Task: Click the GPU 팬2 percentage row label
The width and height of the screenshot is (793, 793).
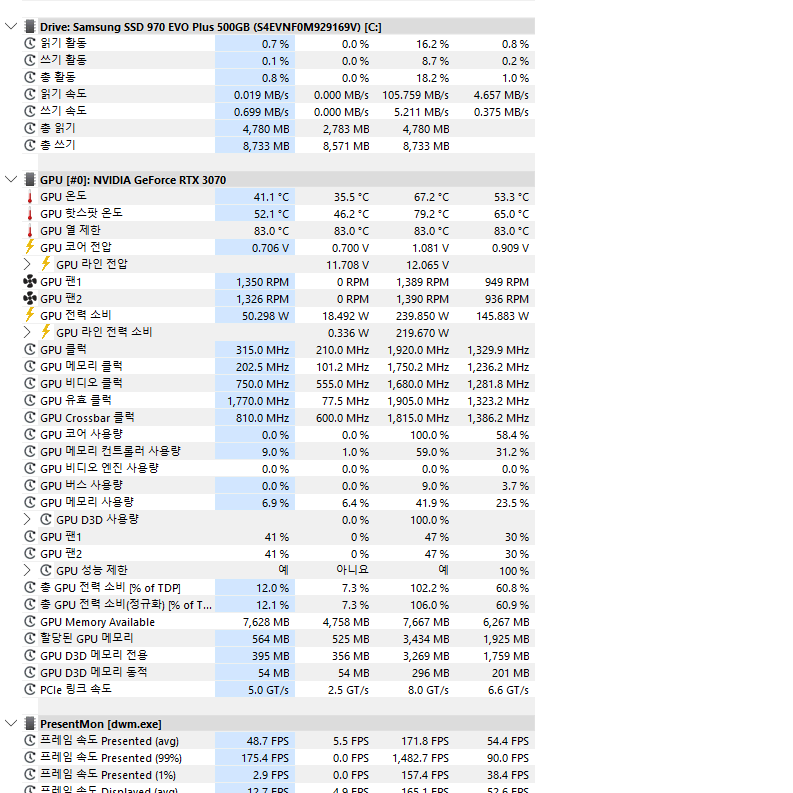Action: click(61, 553)
